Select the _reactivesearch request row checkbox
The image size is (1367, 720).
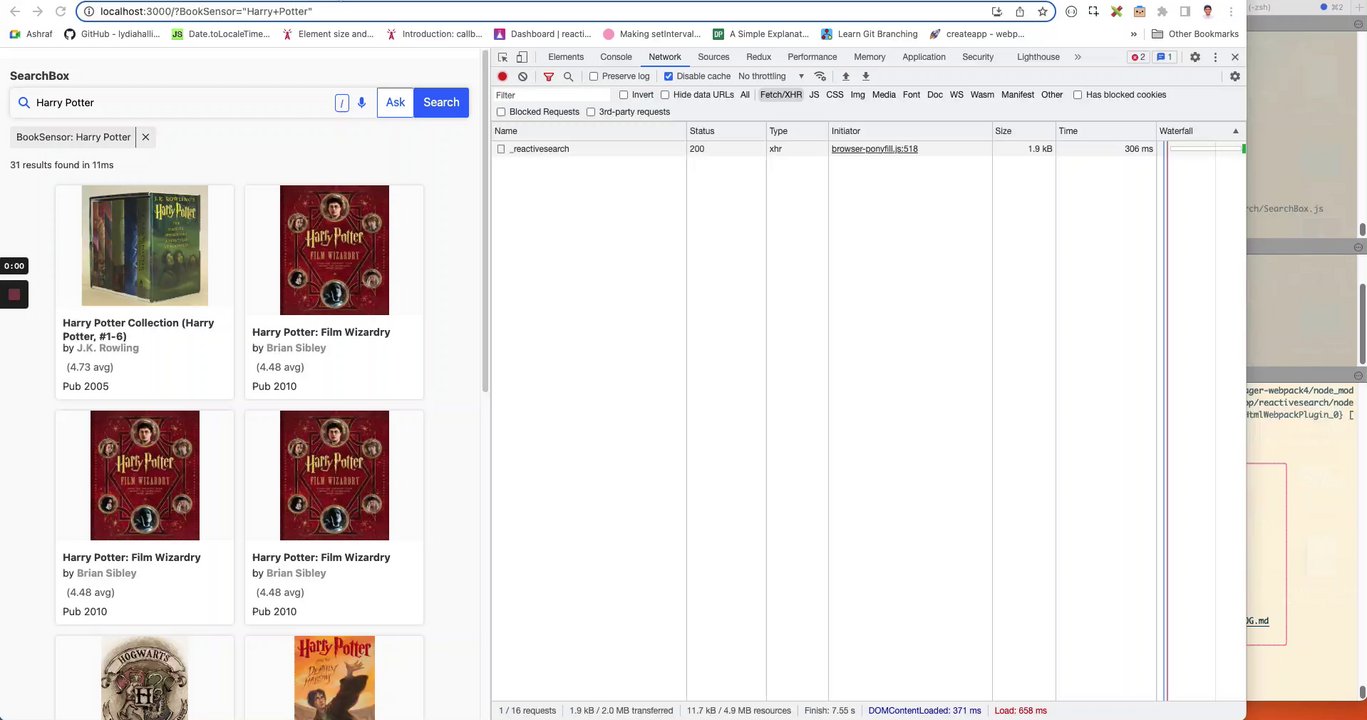501,149
